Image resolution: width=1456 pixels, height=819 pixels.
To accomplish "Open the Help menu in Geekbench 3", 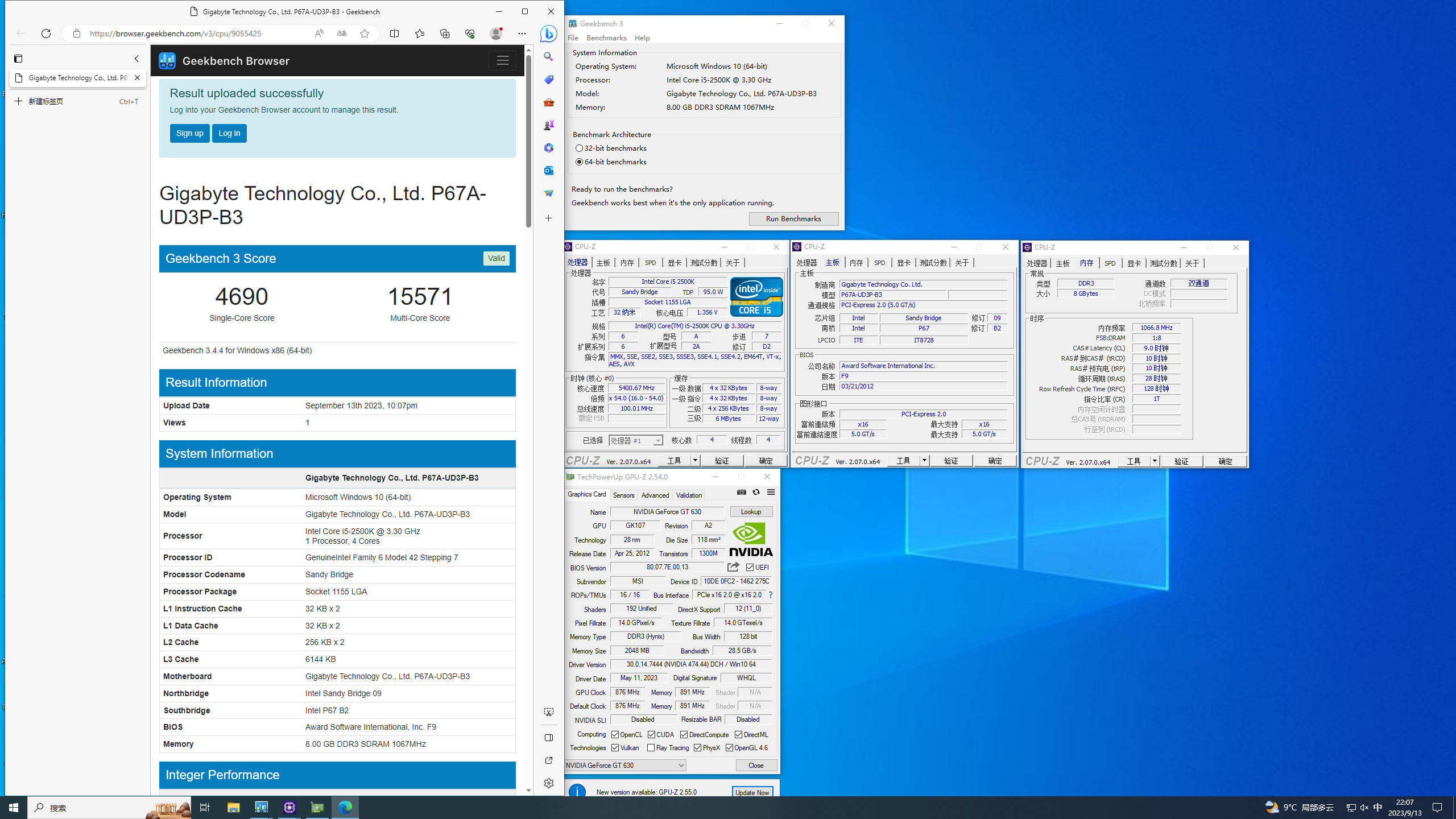I will pos(642,38).
